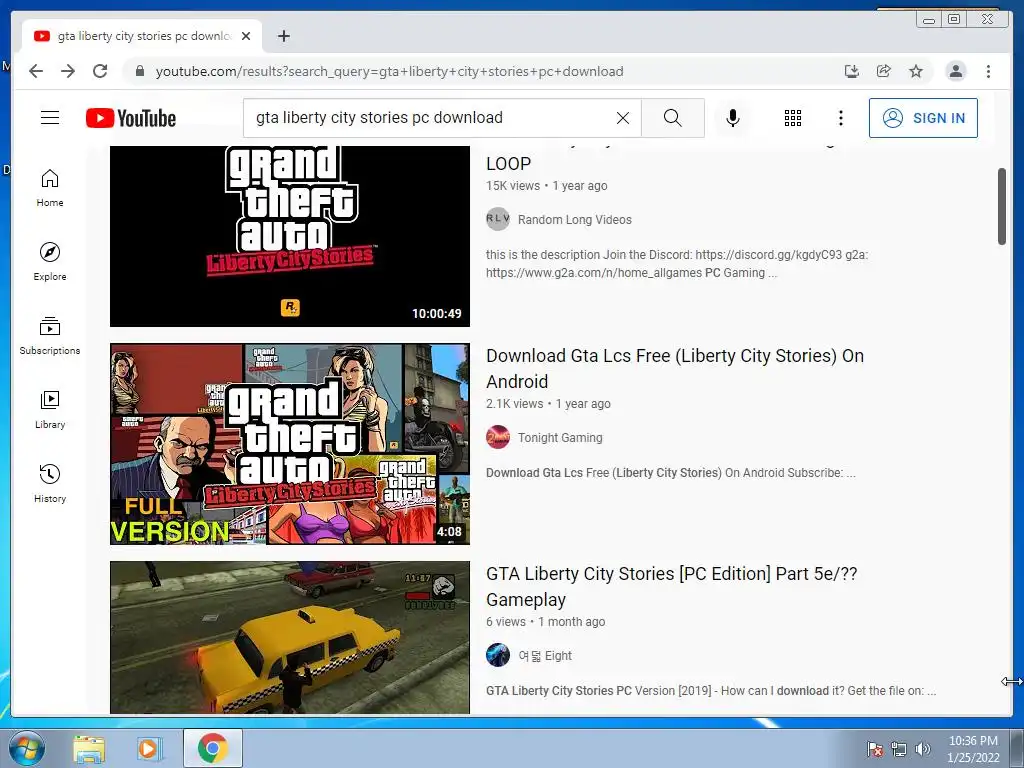Click the Random Long Videos avatar
1024x768 pixels.
click(498, 219)
